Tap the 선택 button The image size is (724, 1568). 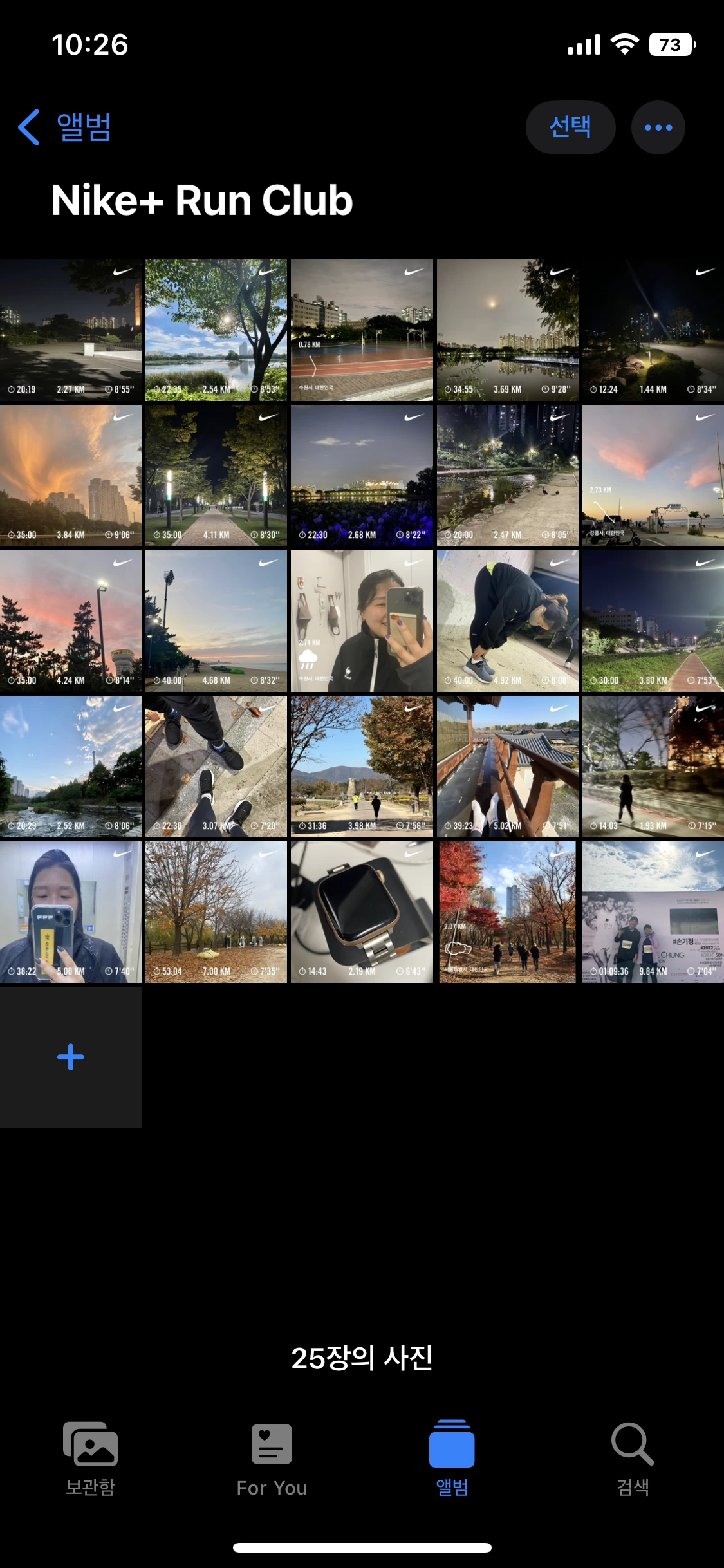[570, 127]
